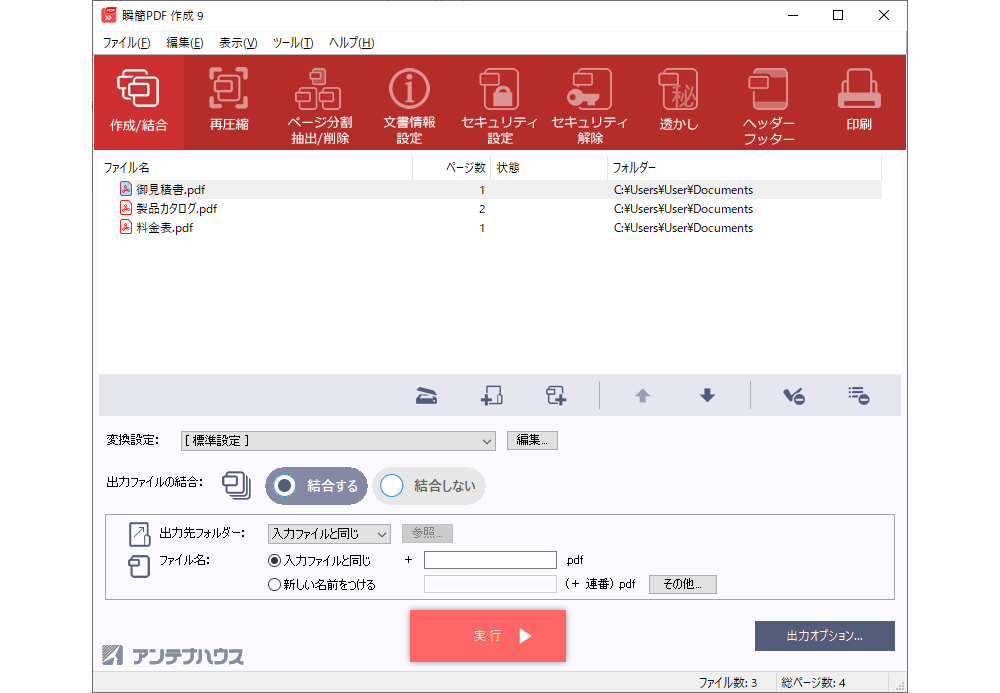Screen dimensions: 1000x693
Task: Open the セキュリティ設定 tool
Action: tap(499, 102)
